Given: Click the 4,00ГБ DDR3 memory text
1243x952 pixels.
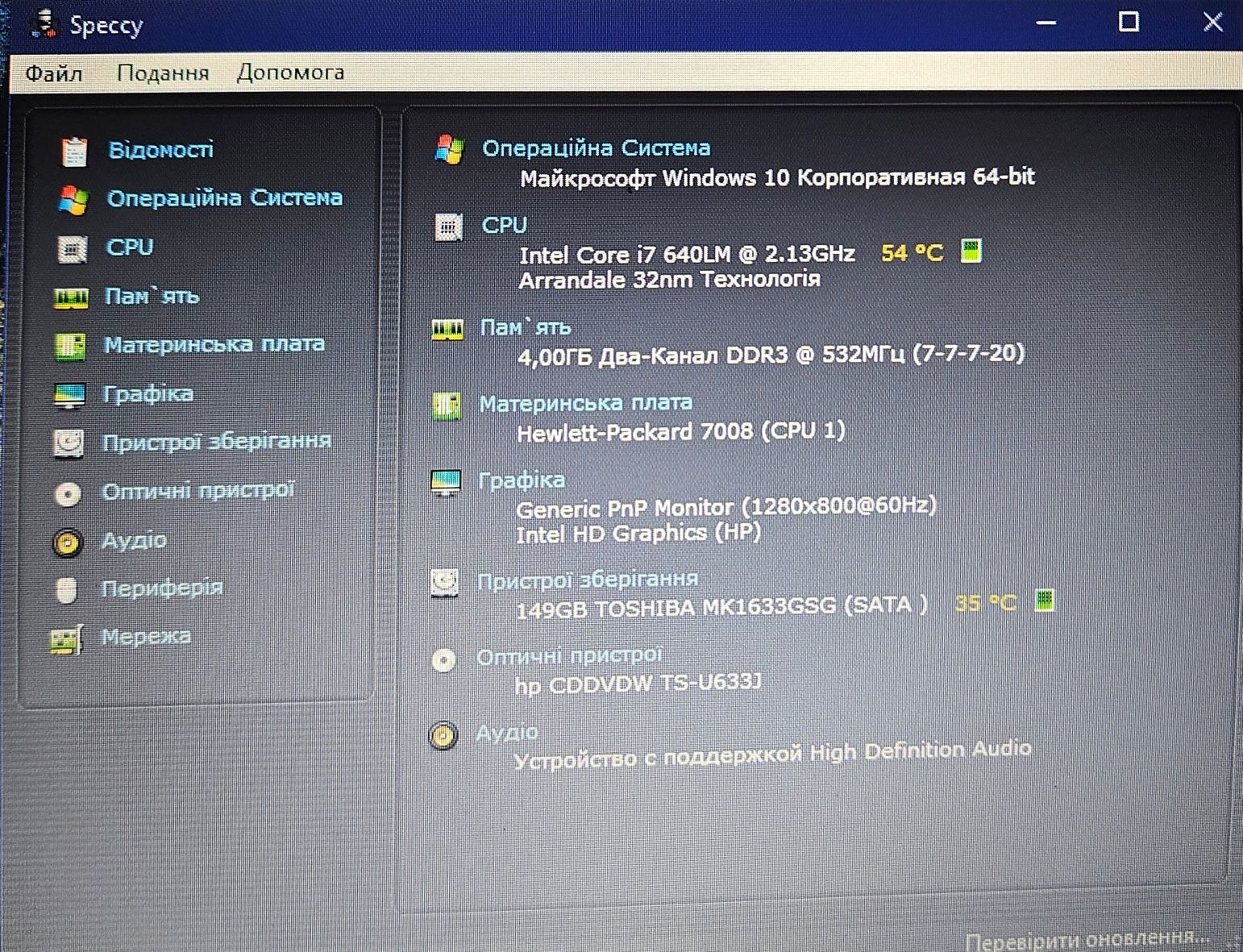Looking at the screenshot, I should pyautogui.click(x=771, y=354).
